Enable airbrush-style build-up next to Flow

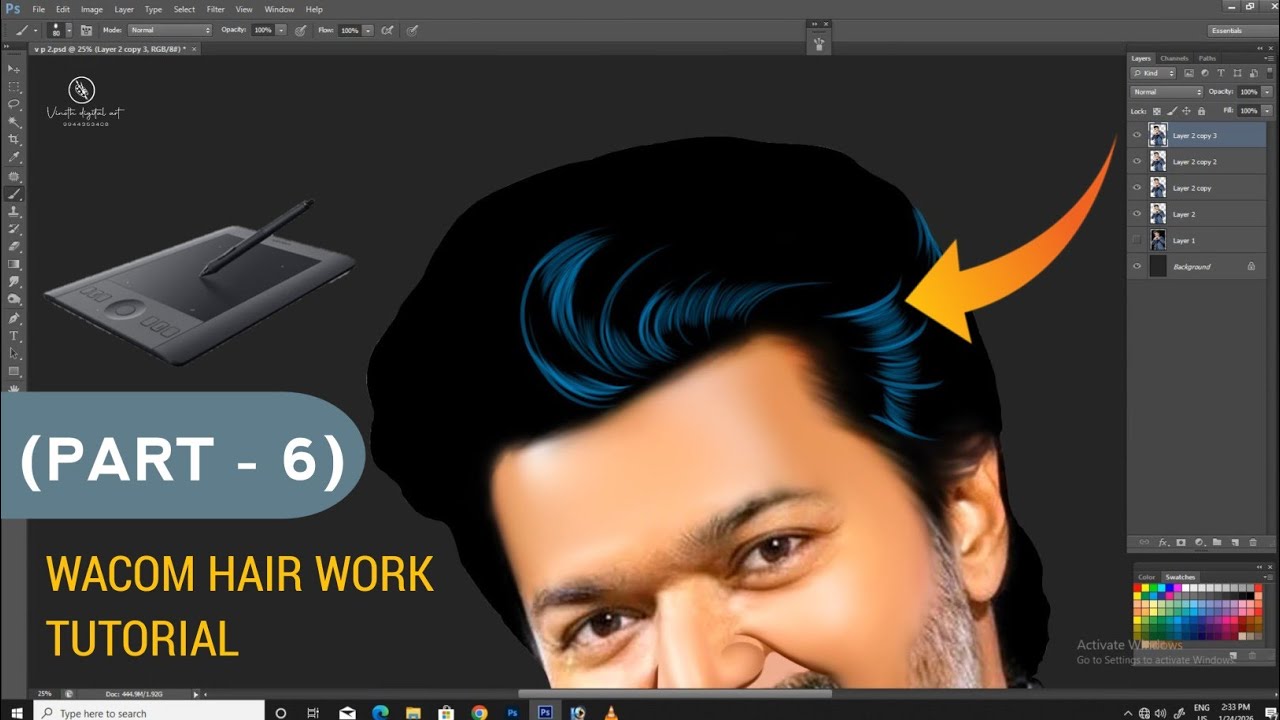387,30
